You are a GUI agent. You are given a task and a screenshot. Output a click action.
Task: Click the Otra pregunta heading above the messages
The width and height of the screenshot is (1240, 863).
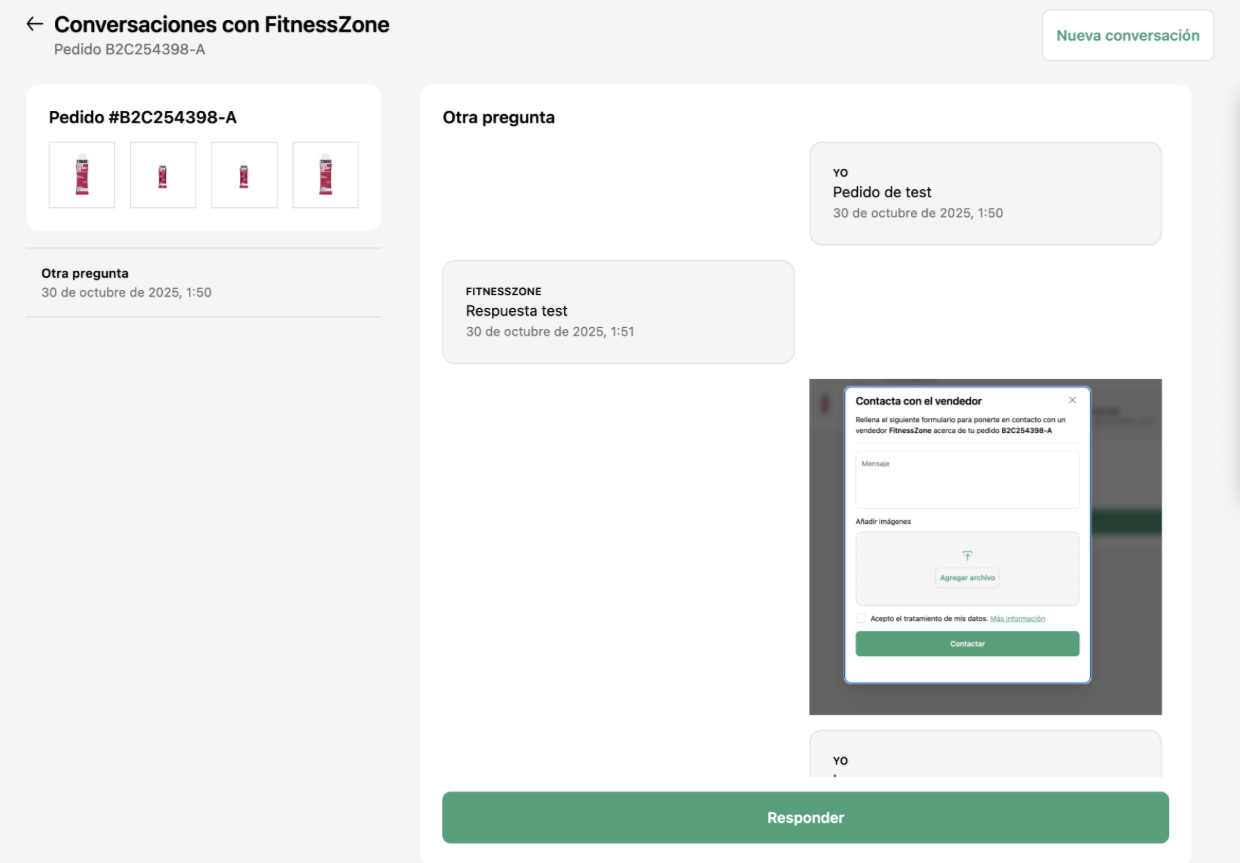tap(499, 118)
